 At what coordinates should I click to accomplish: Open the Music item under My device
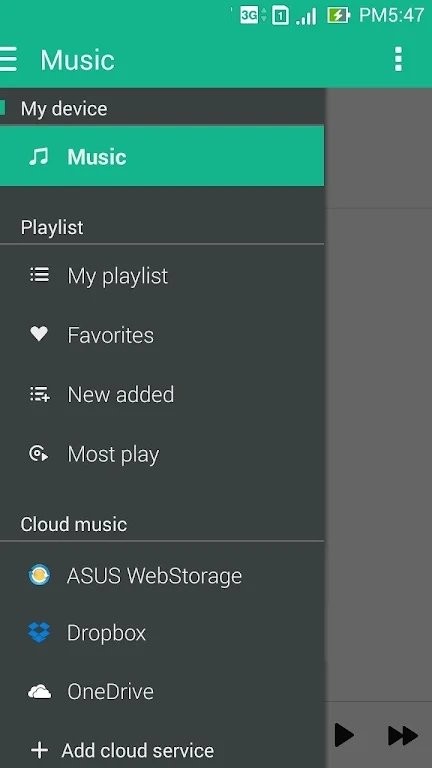pos(162,156)
